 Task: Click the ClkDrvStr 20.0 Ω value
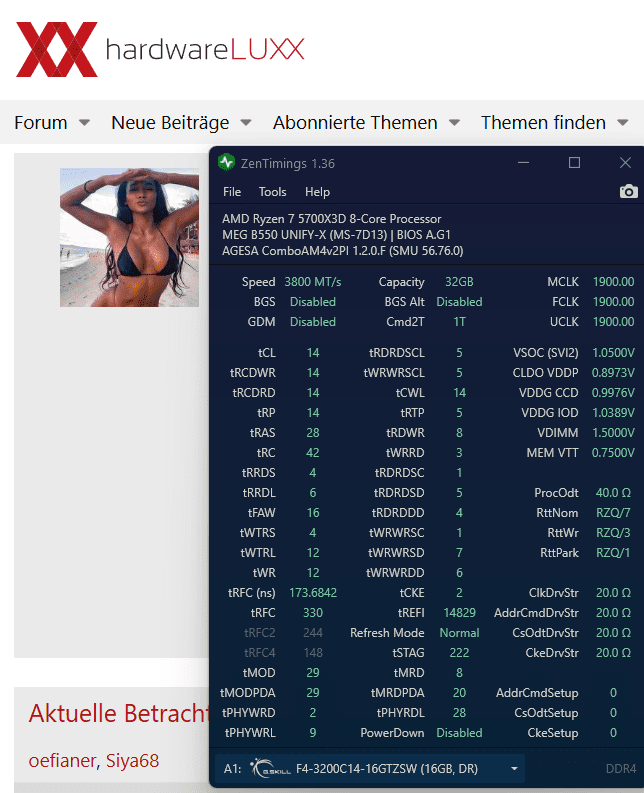tap(613, 593)
